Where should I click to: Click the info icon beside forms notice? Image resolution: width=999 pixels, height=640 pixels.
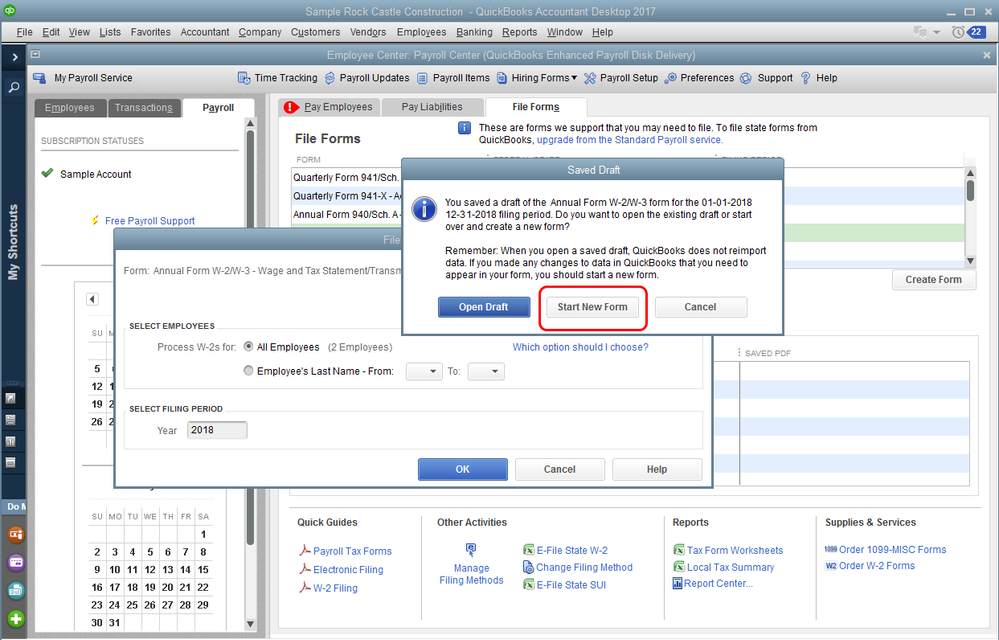click(464, 128)
